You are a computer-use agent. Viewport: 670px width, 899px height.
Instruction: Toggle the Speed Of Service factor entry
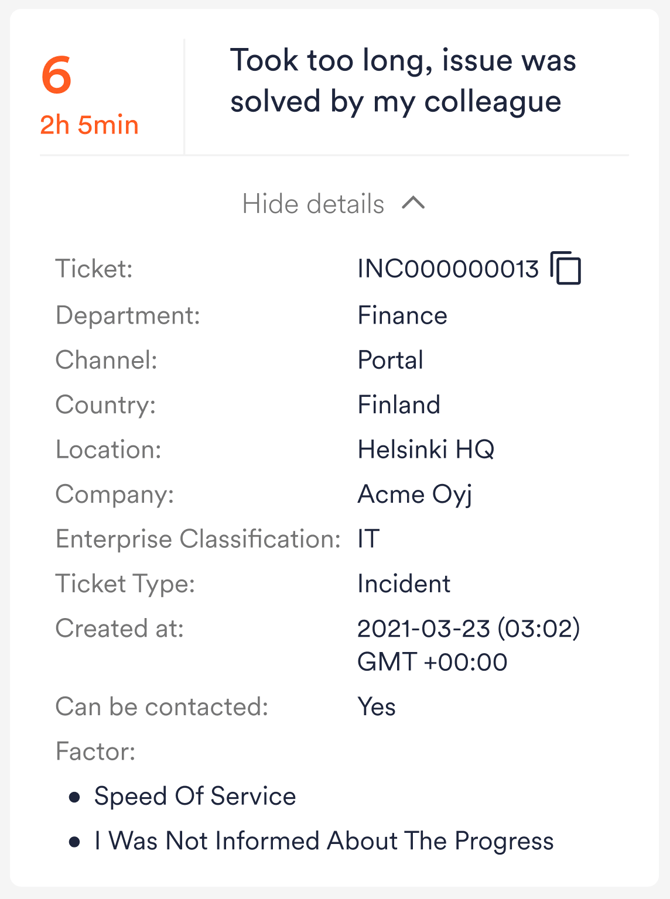pyautogui.click(x=194, y=796)
